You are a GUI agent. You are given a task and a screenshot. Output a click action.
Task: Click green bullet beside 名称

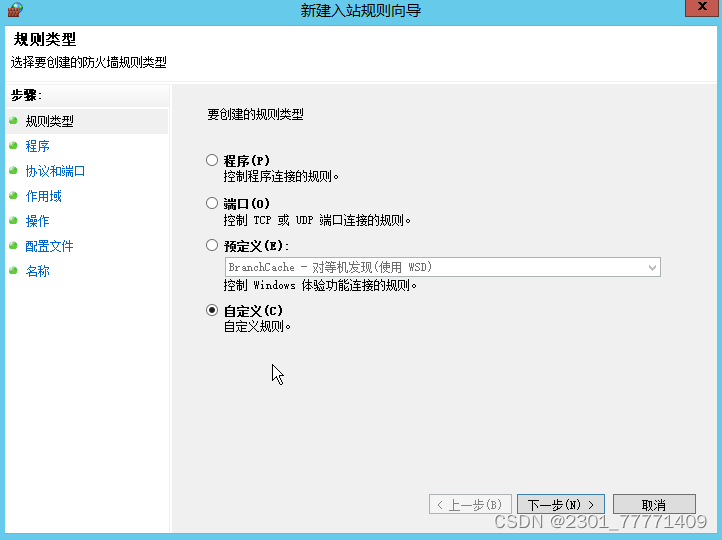[x=13, y=270]
